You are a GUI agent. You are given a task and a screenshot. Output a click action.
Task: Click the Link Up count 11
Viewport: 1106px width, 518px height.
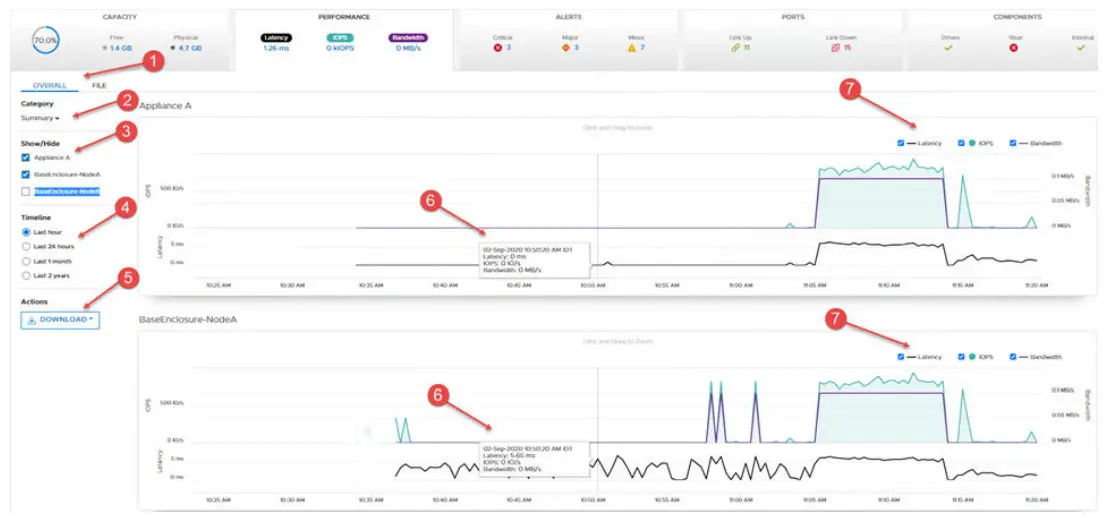click(746, 47)
